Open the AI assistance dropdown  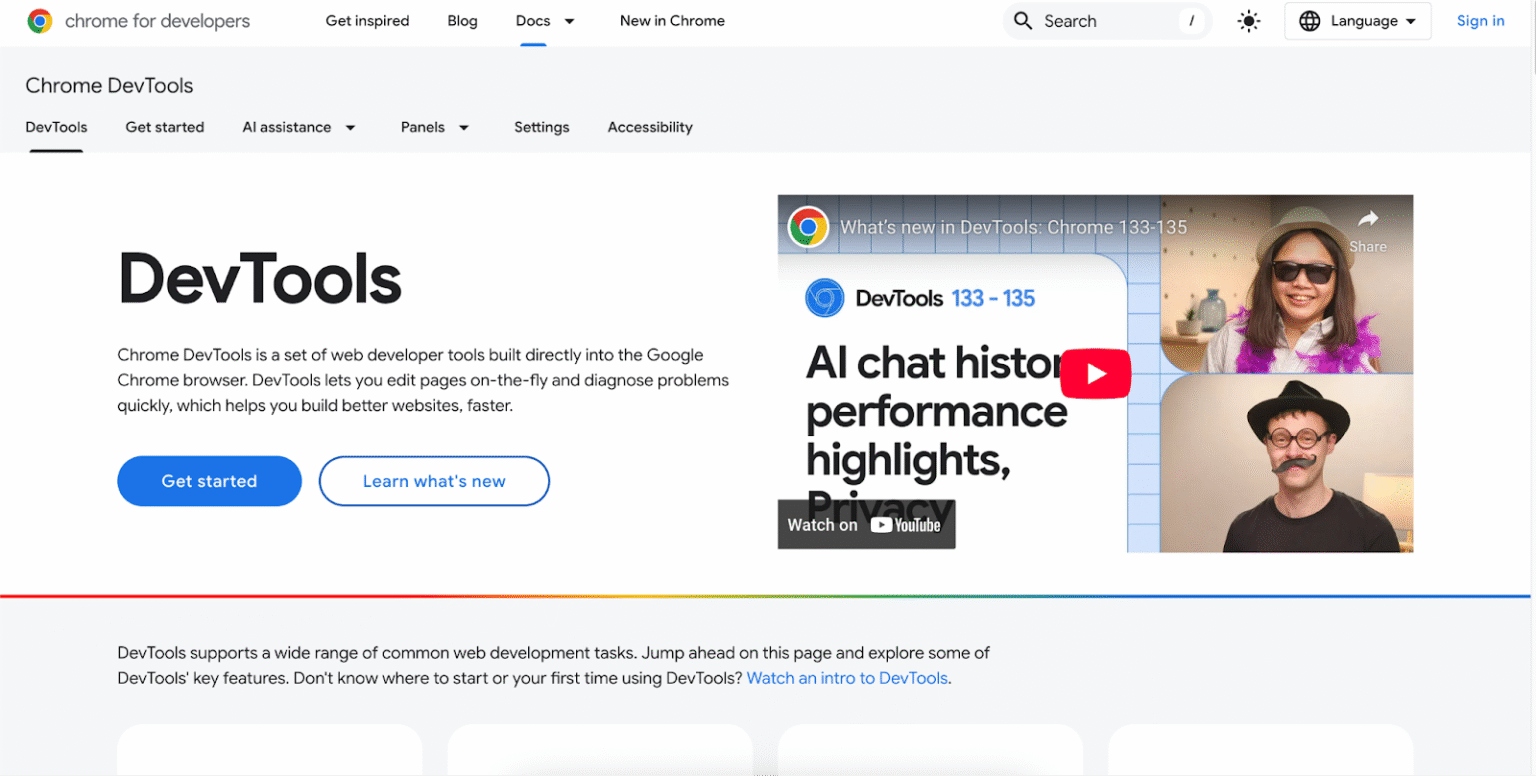299,127
